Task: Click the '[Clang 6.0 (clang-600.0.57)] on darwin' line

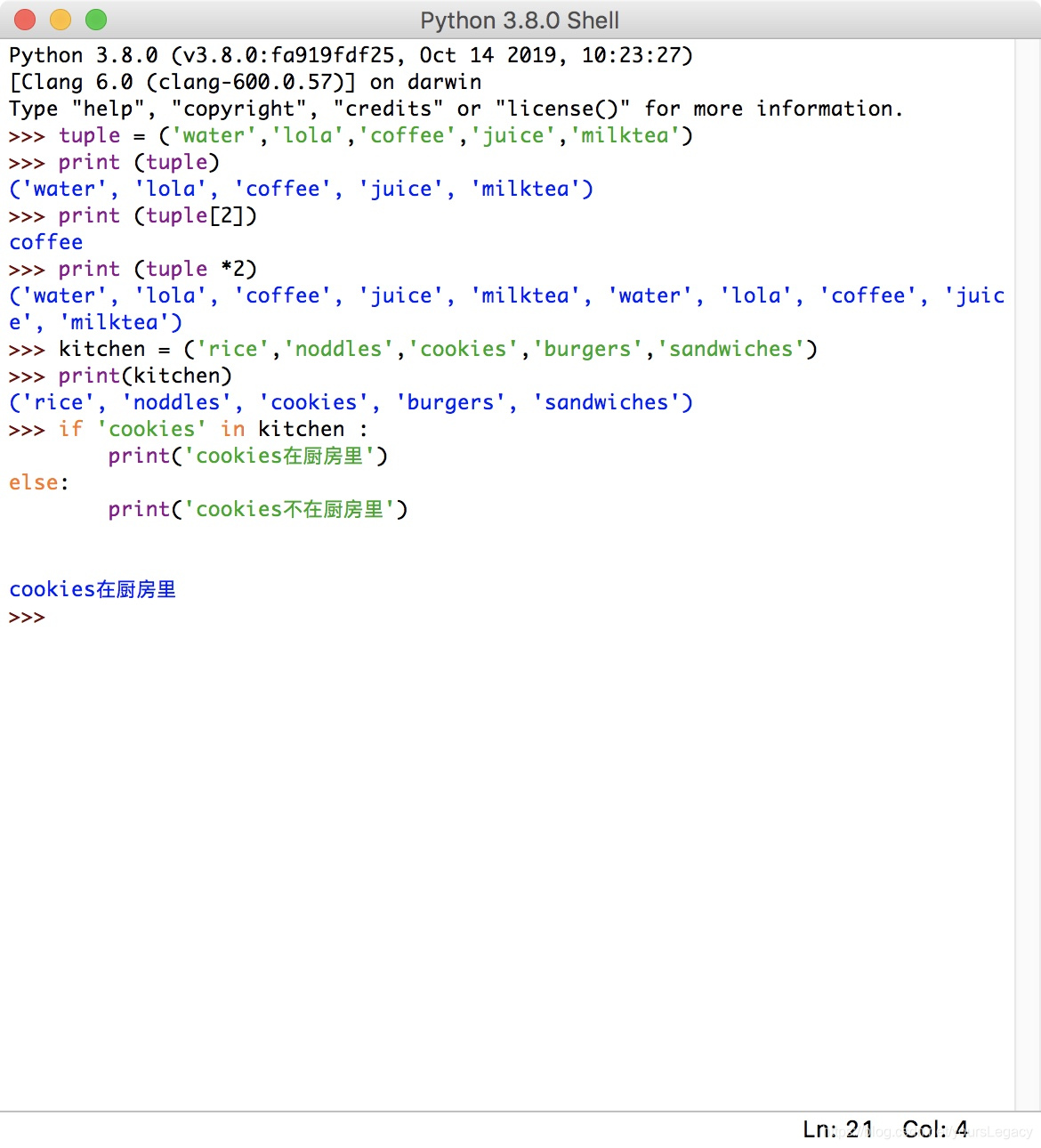Action: [x=246, y=82]
